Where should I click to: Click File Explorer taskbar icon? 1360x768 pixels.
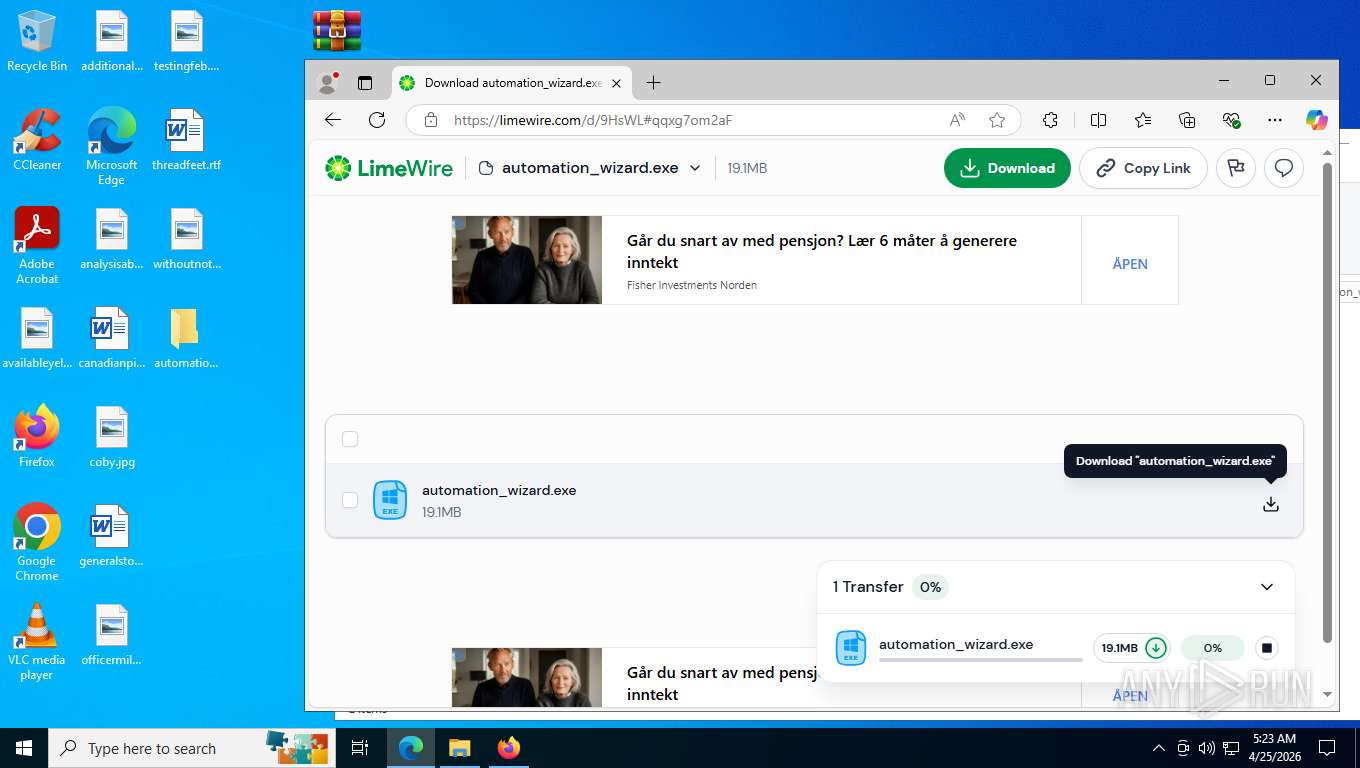[459, 748]
